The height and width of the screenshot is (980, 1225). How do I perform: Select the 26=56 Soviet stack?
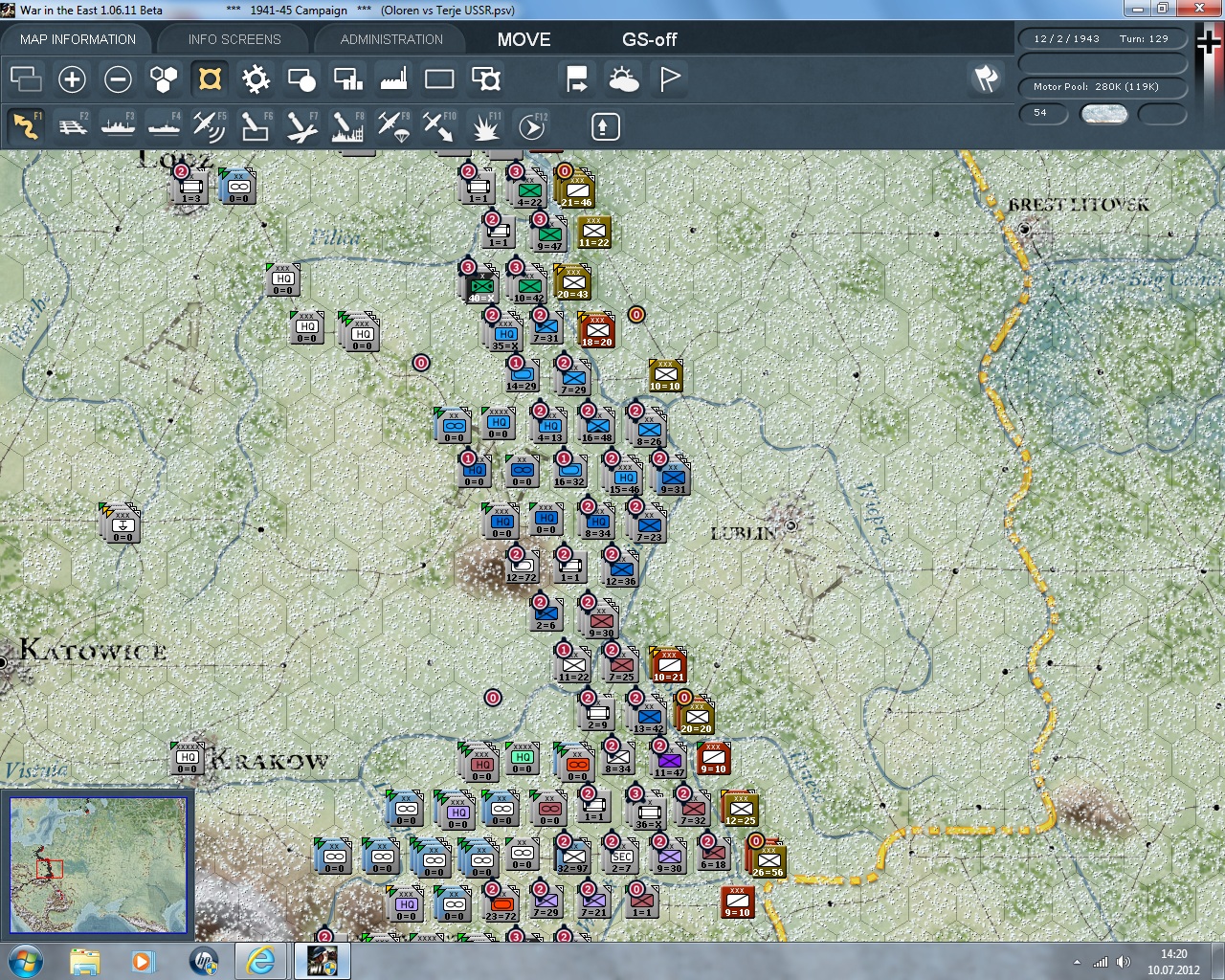pos(768,860)
